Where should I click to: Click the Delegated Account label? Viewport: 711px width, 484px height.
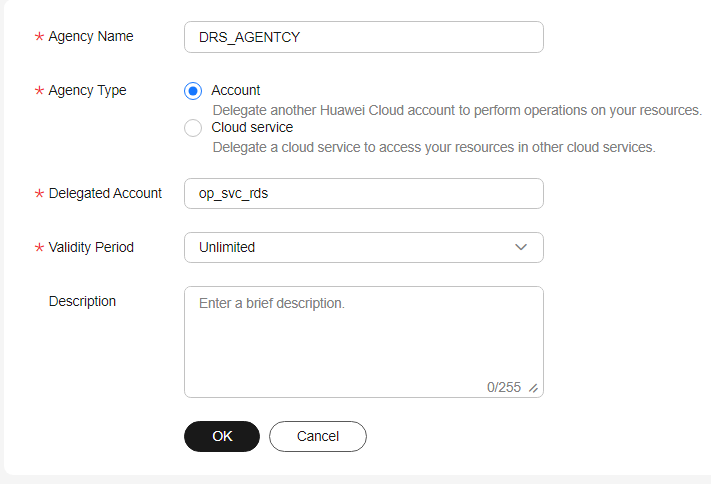(105, 193)
